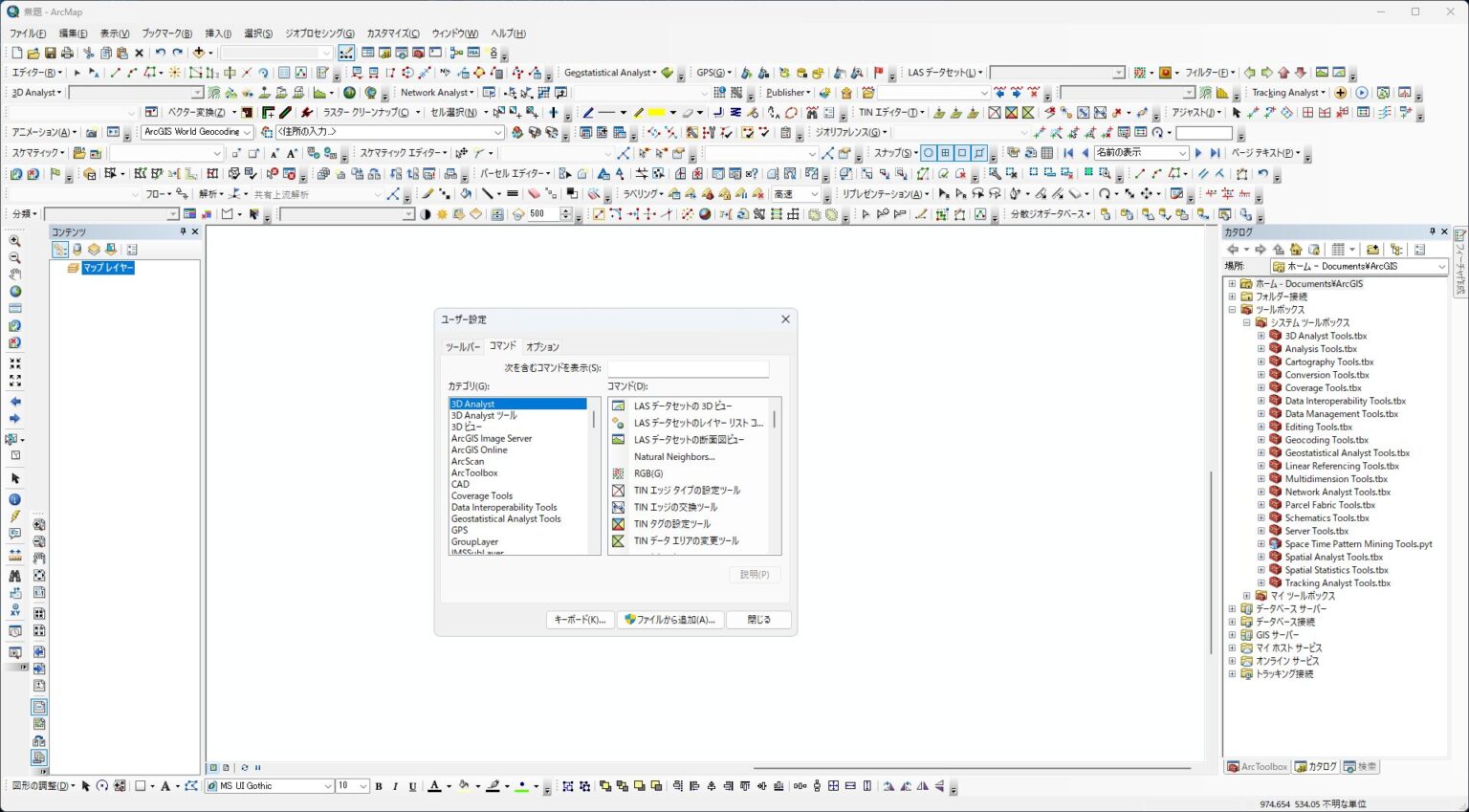Toggle auto-hide pin on the カタログ panel
Image resolution: width=1469 pixels, height=812 pixels.
tap(1431, 231)
